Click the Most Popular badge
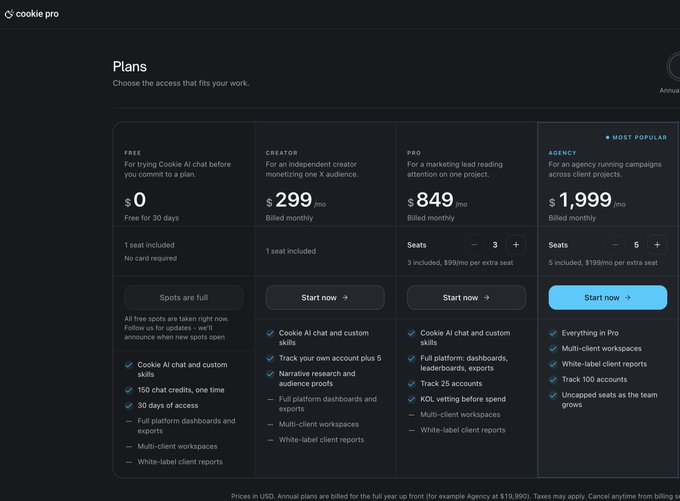The height and width of the screenshot is (501, 680). pyautogui.click(x=636, y=138)
